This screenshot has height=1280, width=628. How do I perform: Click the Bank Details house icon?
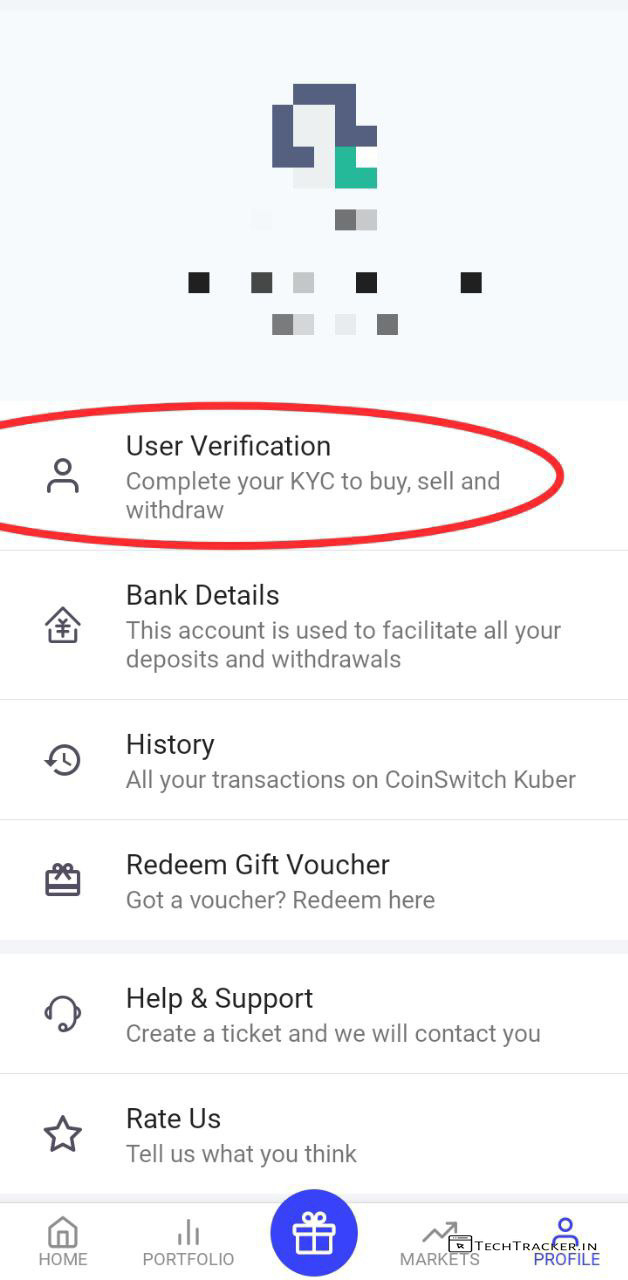tap(62, 626)
